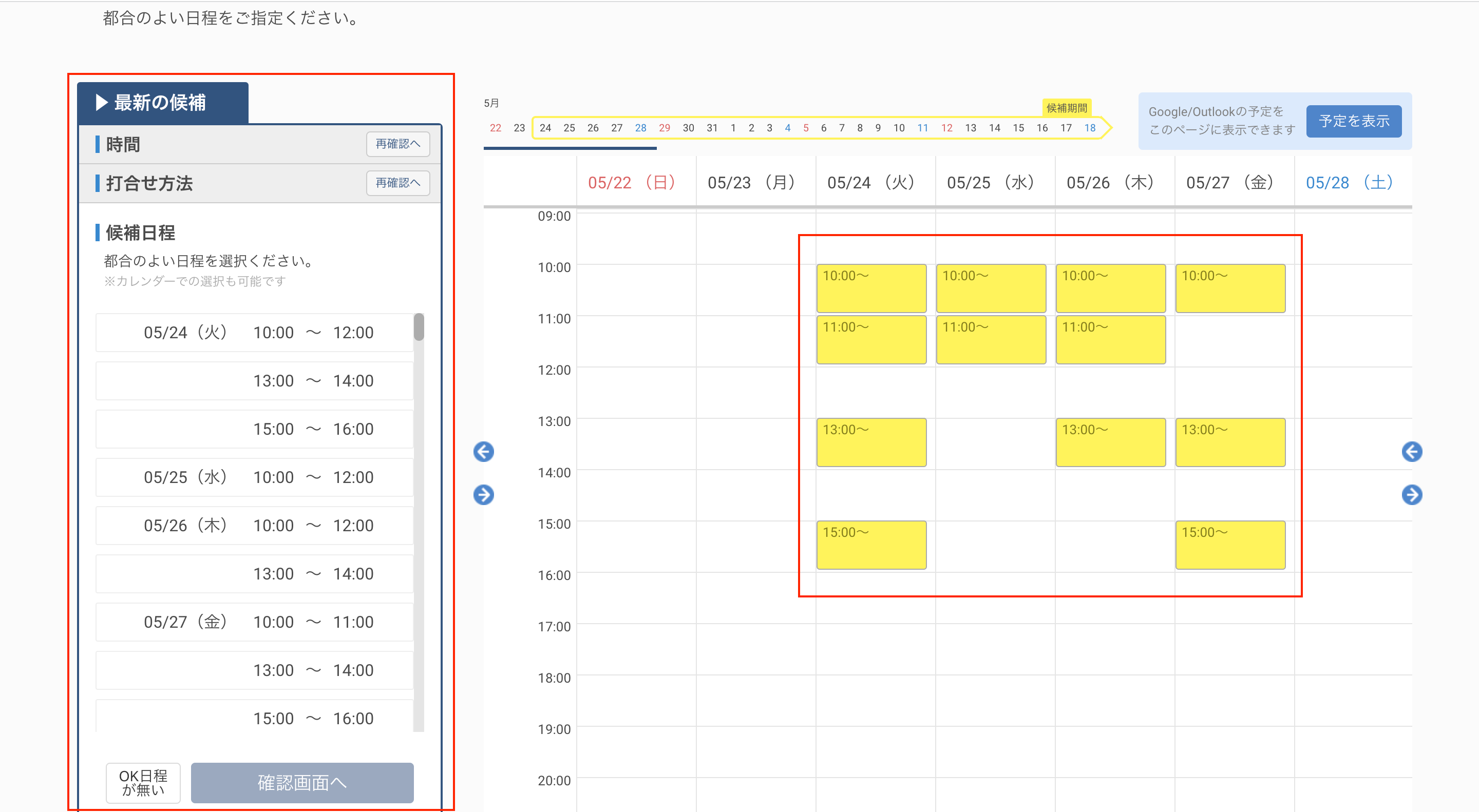Image resolution: width=1479 pixels, height=812 pixels.
Task: Click date 29 in the mini date strip
Action: (x=663, y=128)
